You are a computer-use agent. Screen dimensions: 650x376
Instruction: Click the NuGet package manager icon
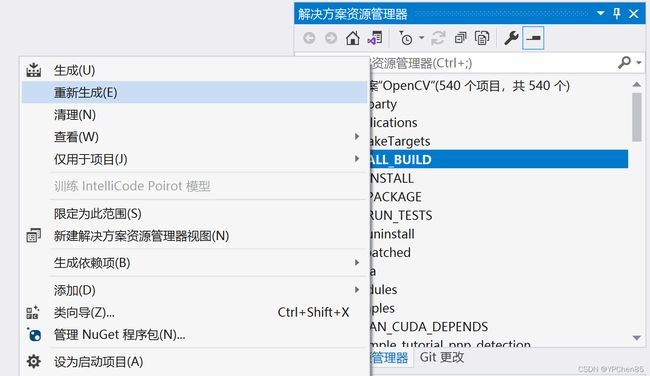point(34,335)
